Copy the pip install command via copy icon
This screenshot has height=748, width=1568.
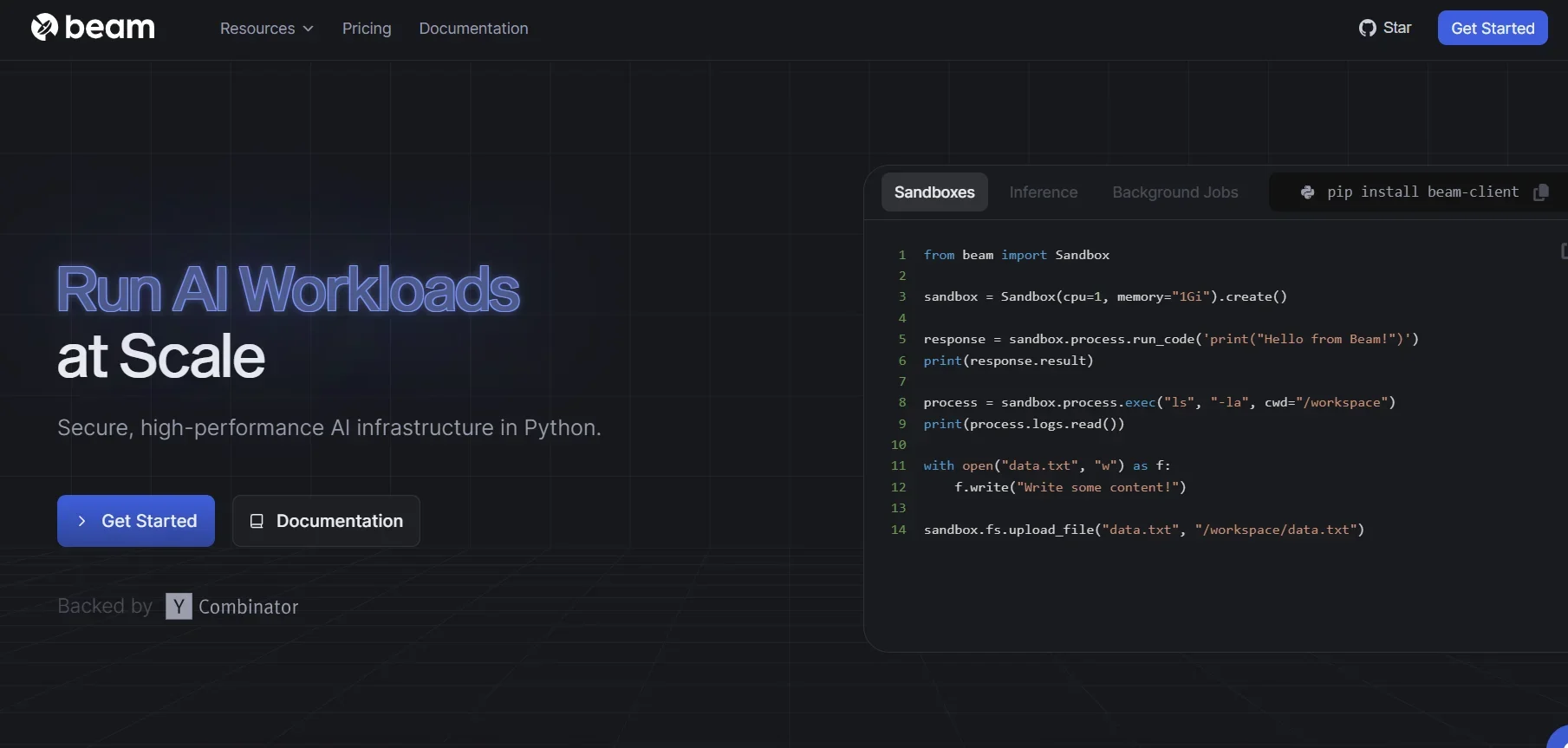tap(1540, 192)
